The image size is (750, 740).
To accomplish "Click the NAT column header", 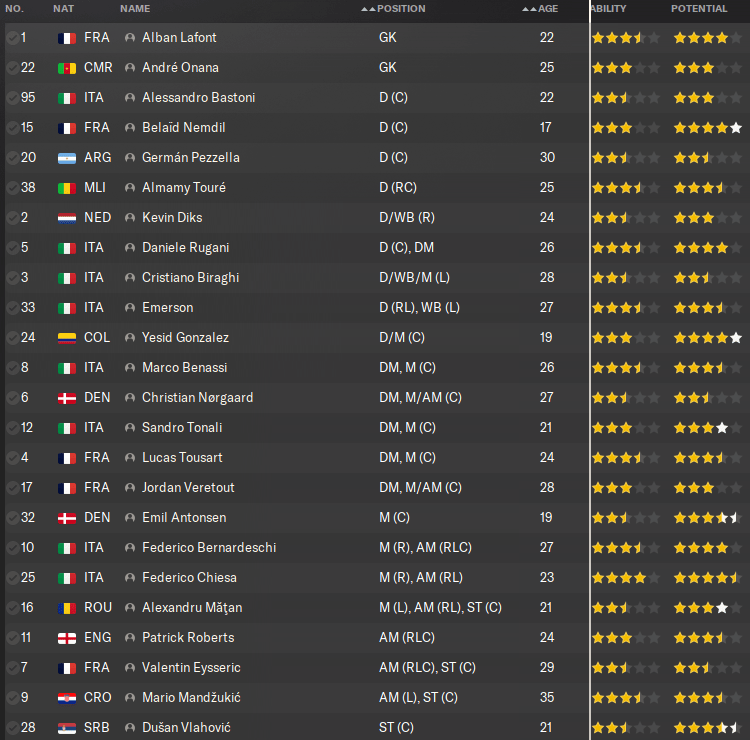I will [63, 9].
